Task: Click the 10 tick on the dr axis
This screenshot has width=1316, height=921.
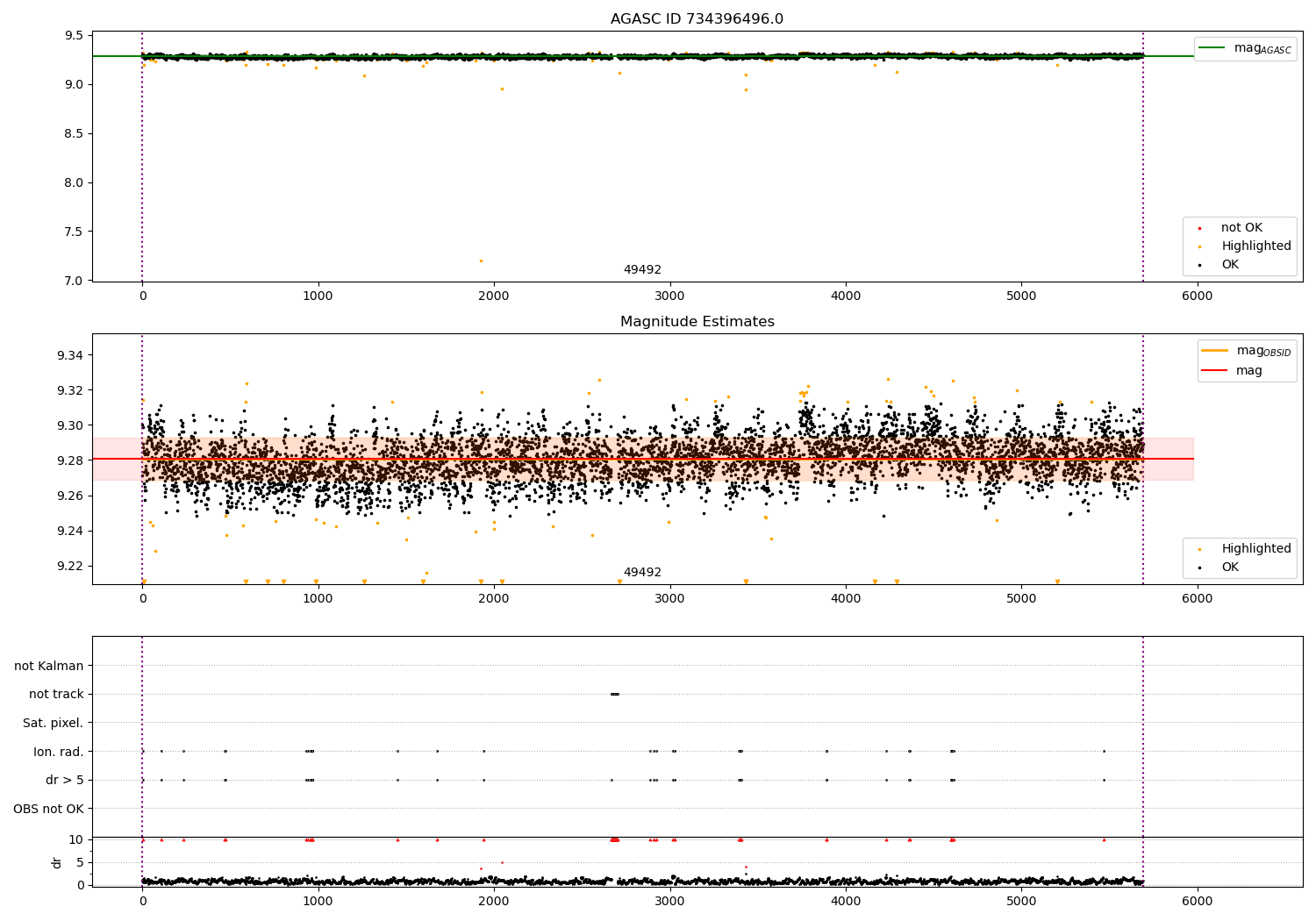Action: tap(76, 839)
